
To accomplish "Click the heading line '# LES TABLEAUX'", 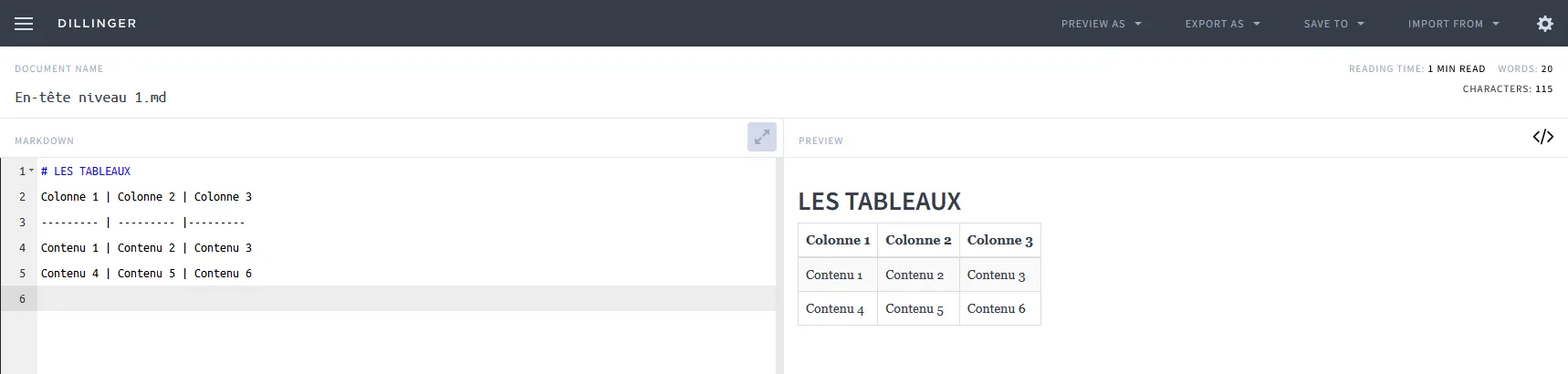I will click(x=86, y=171).
